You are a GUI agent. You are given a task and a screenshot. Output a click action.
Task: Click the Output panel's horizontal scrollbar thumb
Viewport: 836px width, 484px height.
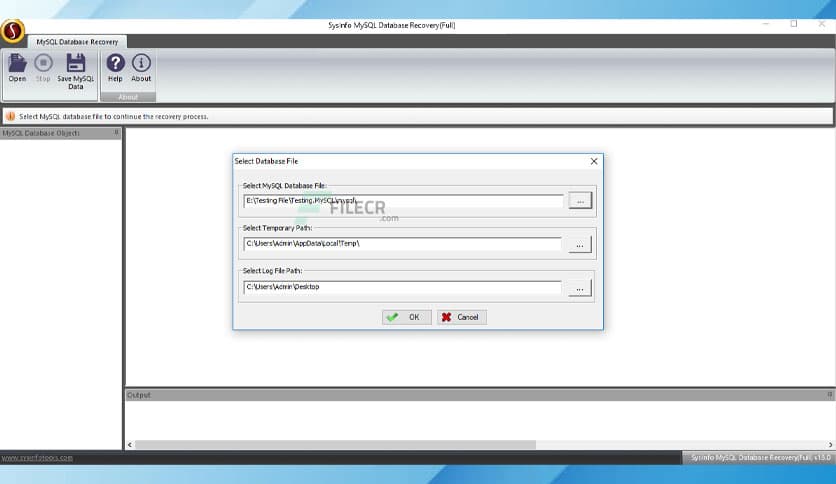click(335, 445)
